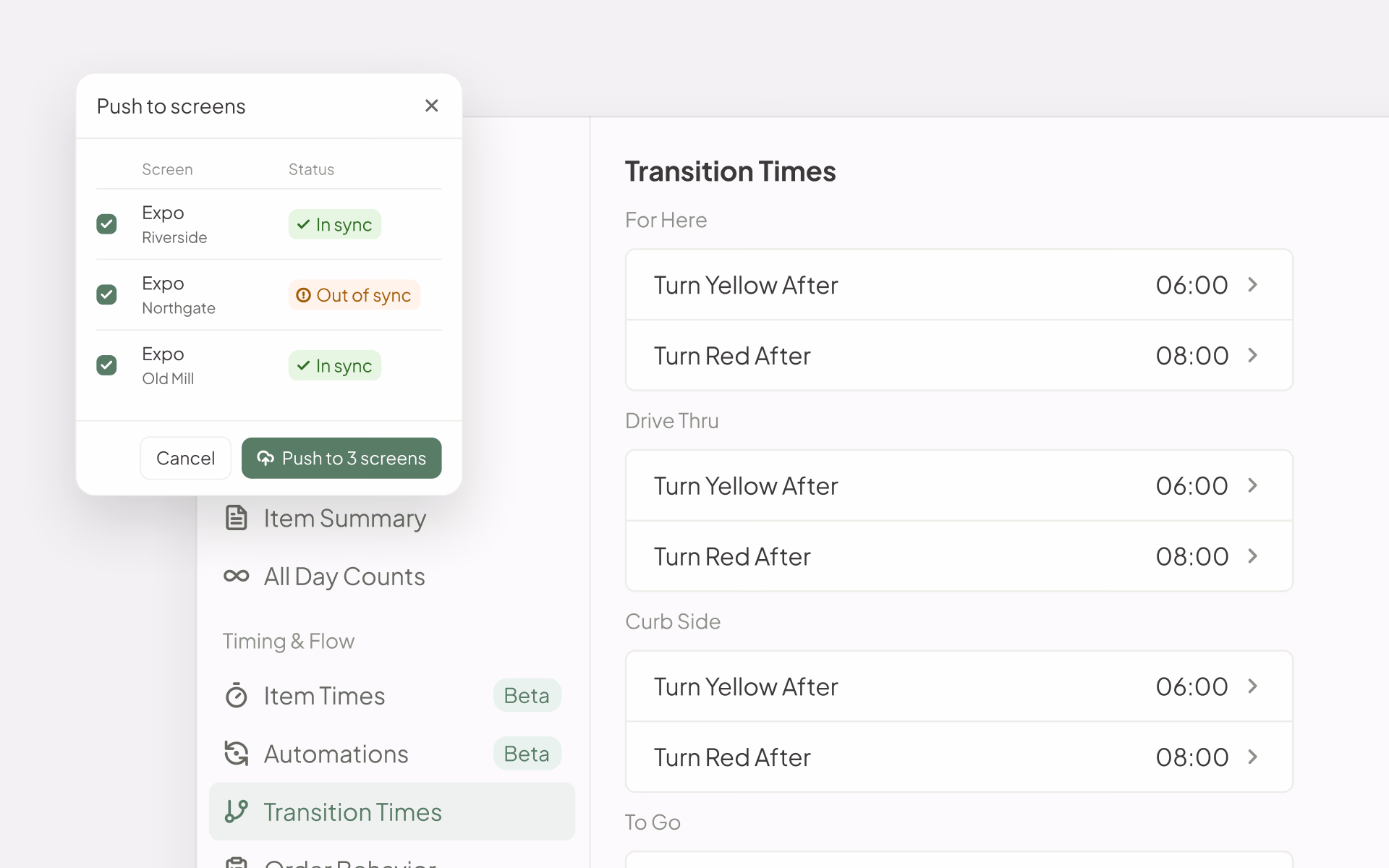Click the Out of sync status badge
This screenshot has height=868, width=1389.
tap(354, 295)
